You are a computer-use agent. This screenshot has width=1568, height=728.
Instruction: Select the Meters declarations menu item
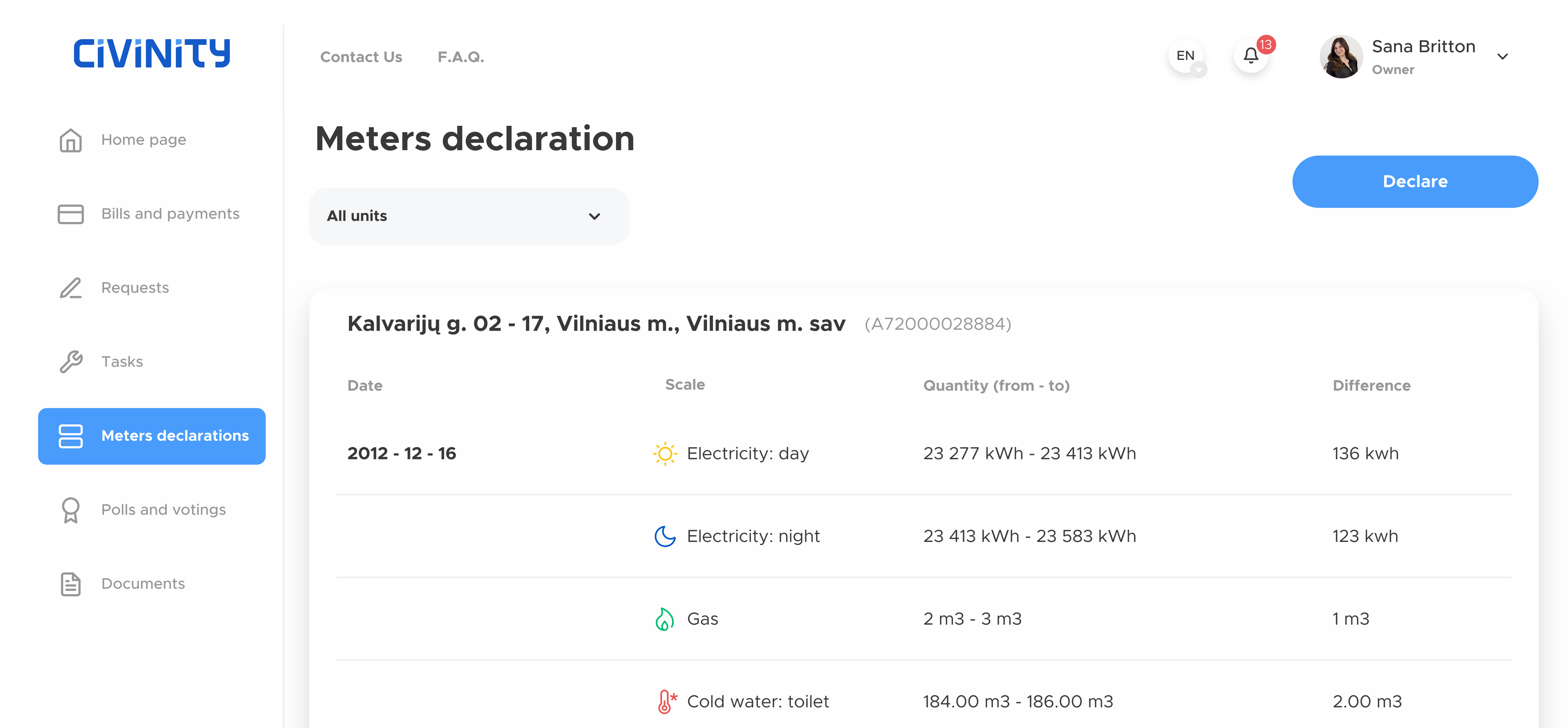click(151, 436)
